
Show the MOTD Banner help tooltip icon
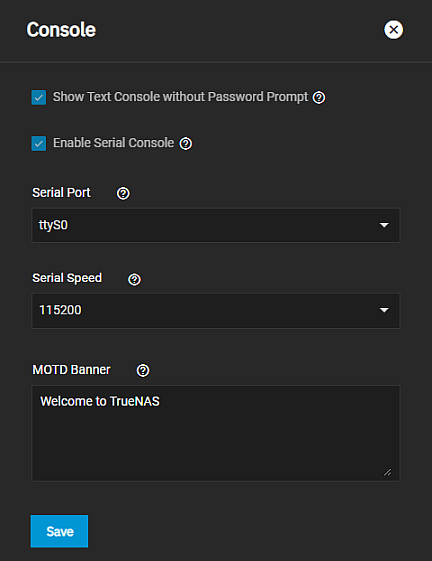click(x=143, y=370)
